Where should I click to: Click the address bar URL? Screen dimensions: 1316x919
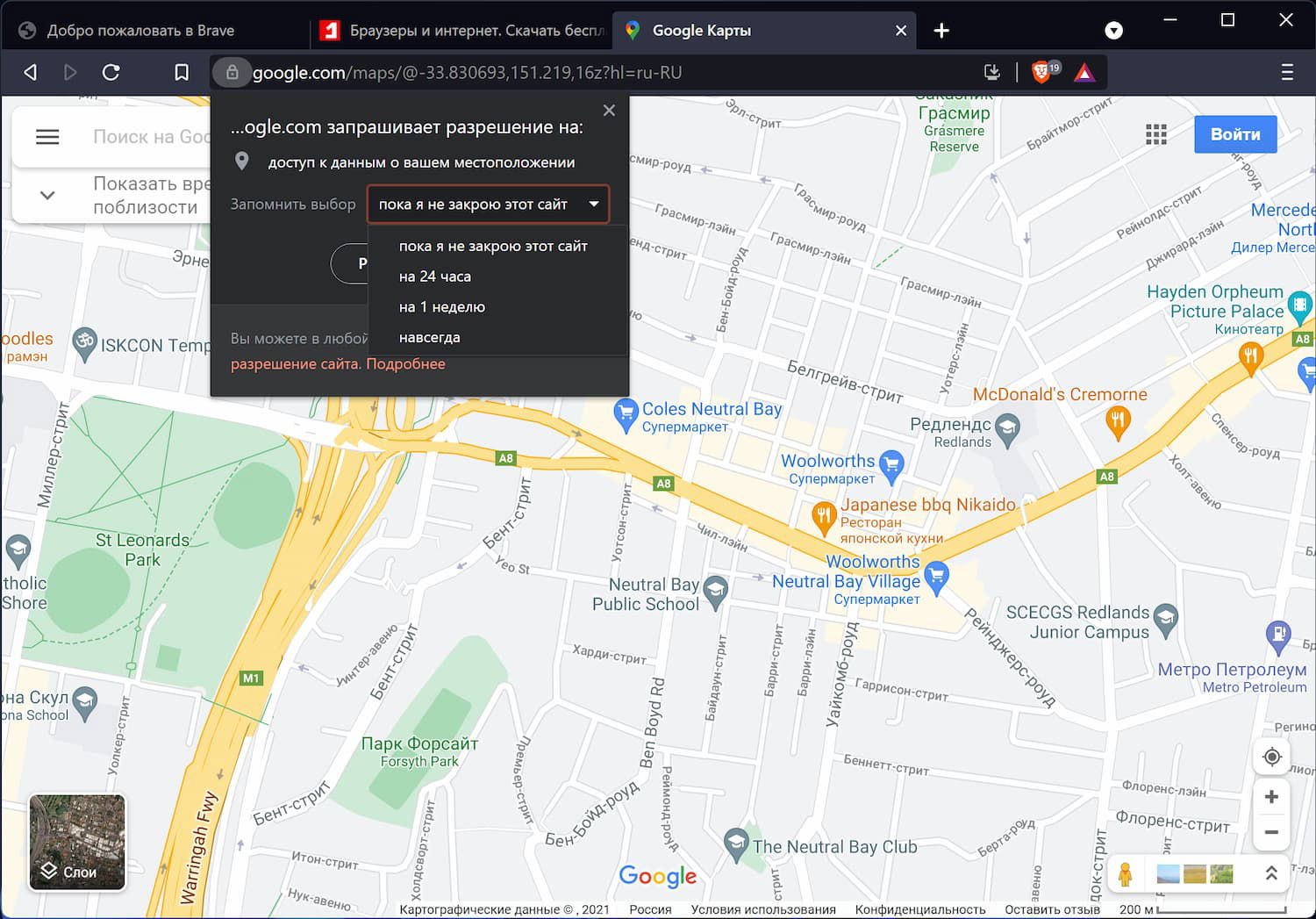click(x=467, y=73)
